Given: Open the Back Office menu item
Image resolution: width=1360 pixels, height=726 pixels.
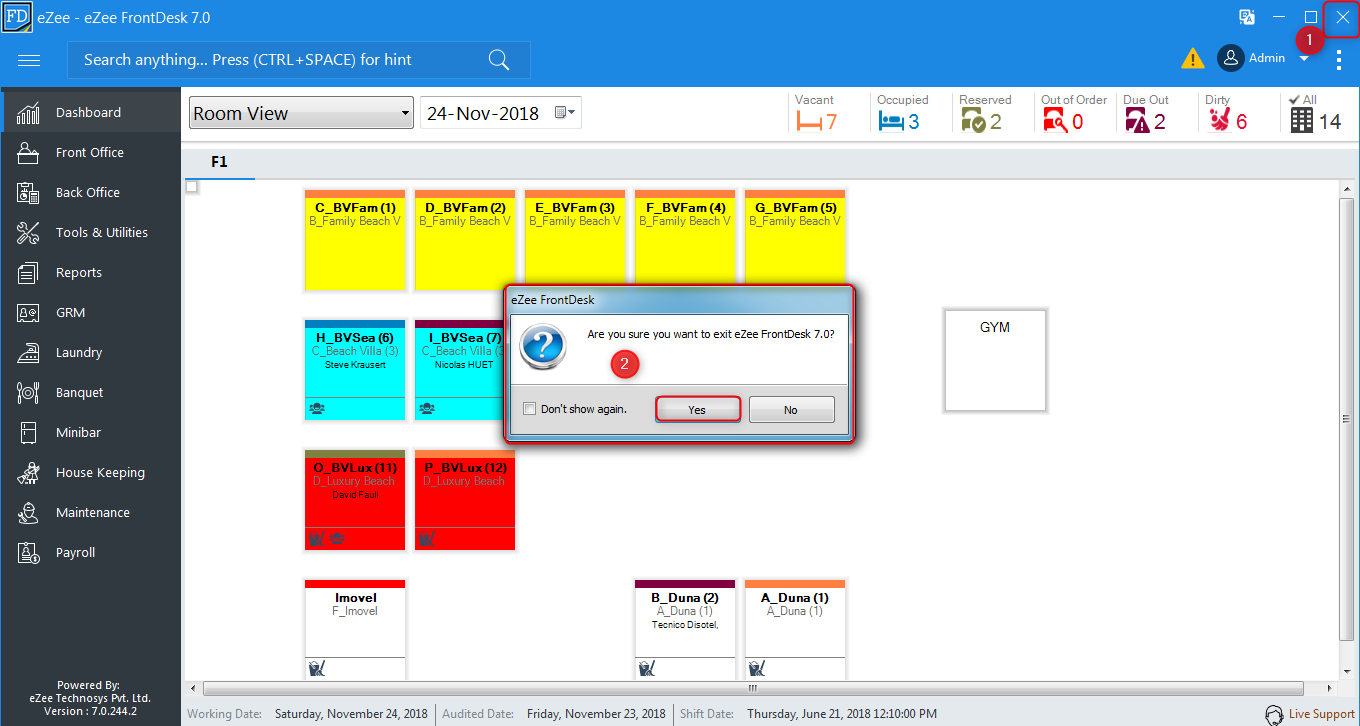Looking at the screenshot, I should click(x=90, y=193).
